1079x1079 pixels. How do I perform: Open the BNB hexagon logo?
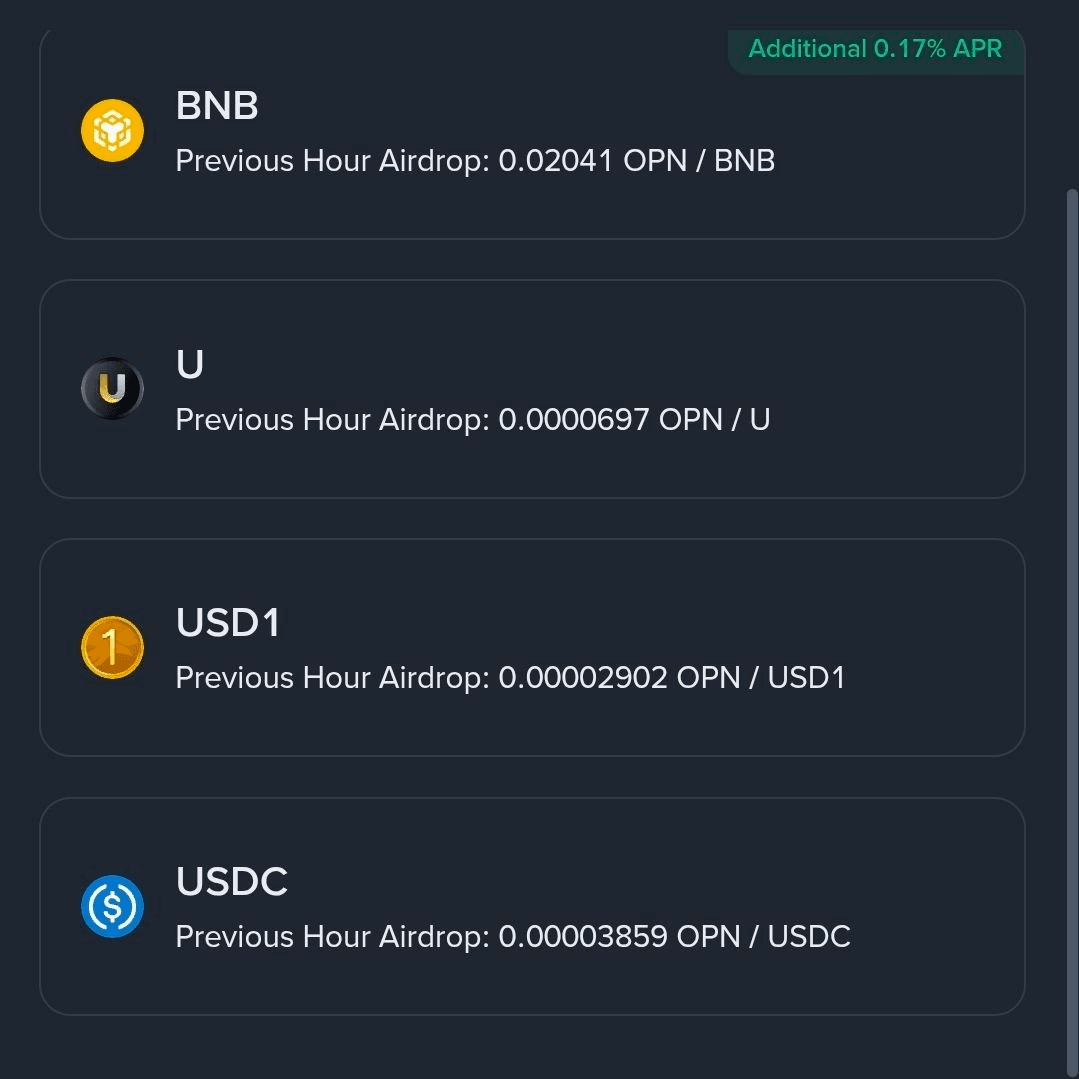pyautogui.click(x=112, y=130)
